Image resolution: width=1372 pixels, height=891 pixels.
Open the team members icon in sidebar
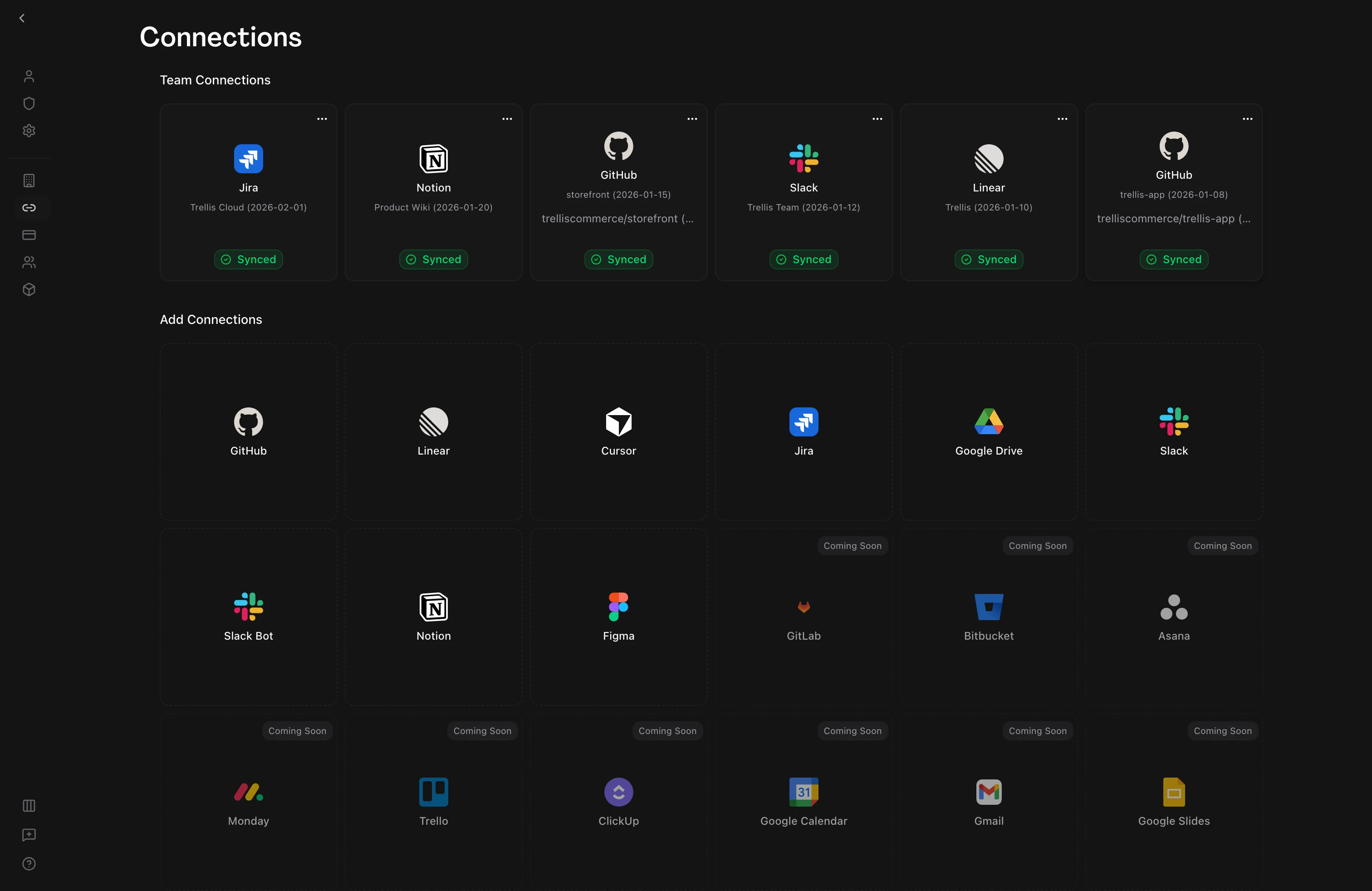pyautogui.click(x=29, y=262)
